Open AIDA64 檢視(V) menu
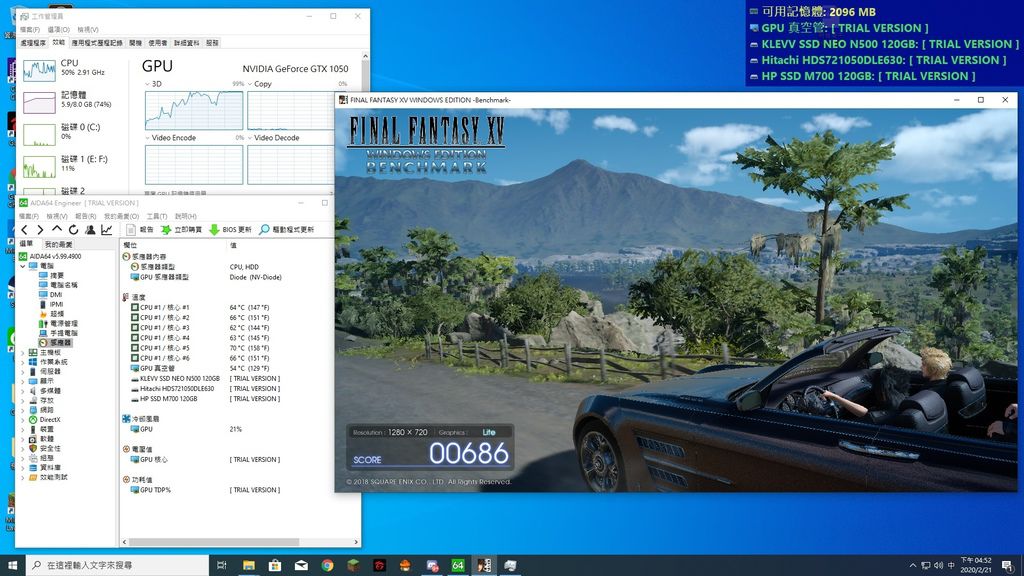This screenshot has width=1024, height=576. tap(57, 216)
